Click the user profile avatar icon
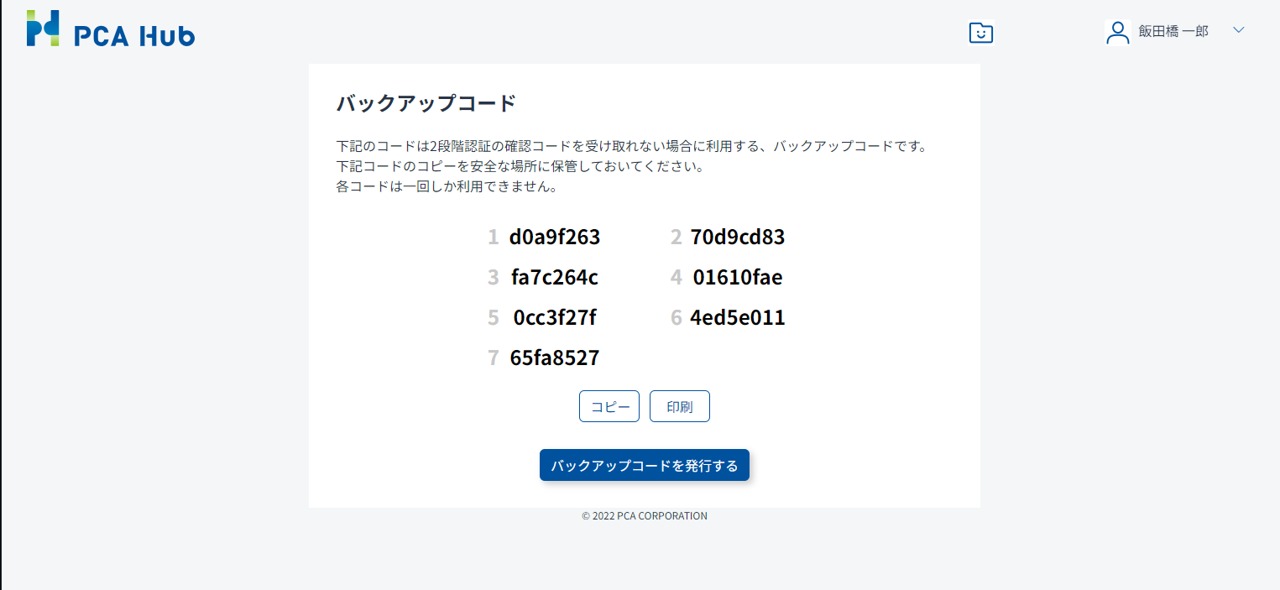Screen dimensions: 1280x590 click(x=1117, y=32)
